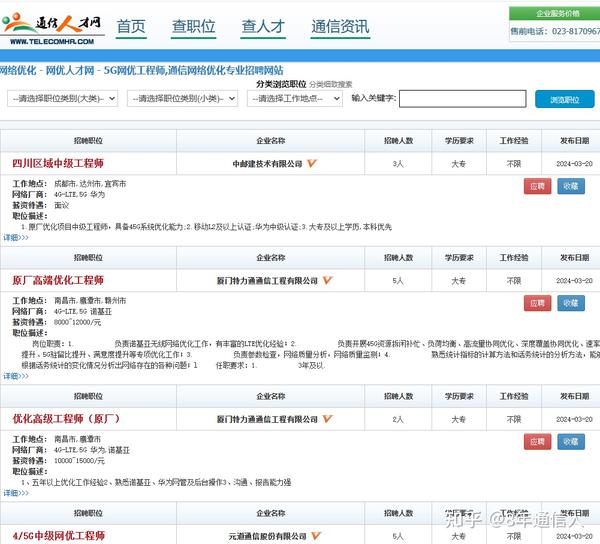Click 不限 experience in 四川区域中级工程师 row

[x=514, y=164]
